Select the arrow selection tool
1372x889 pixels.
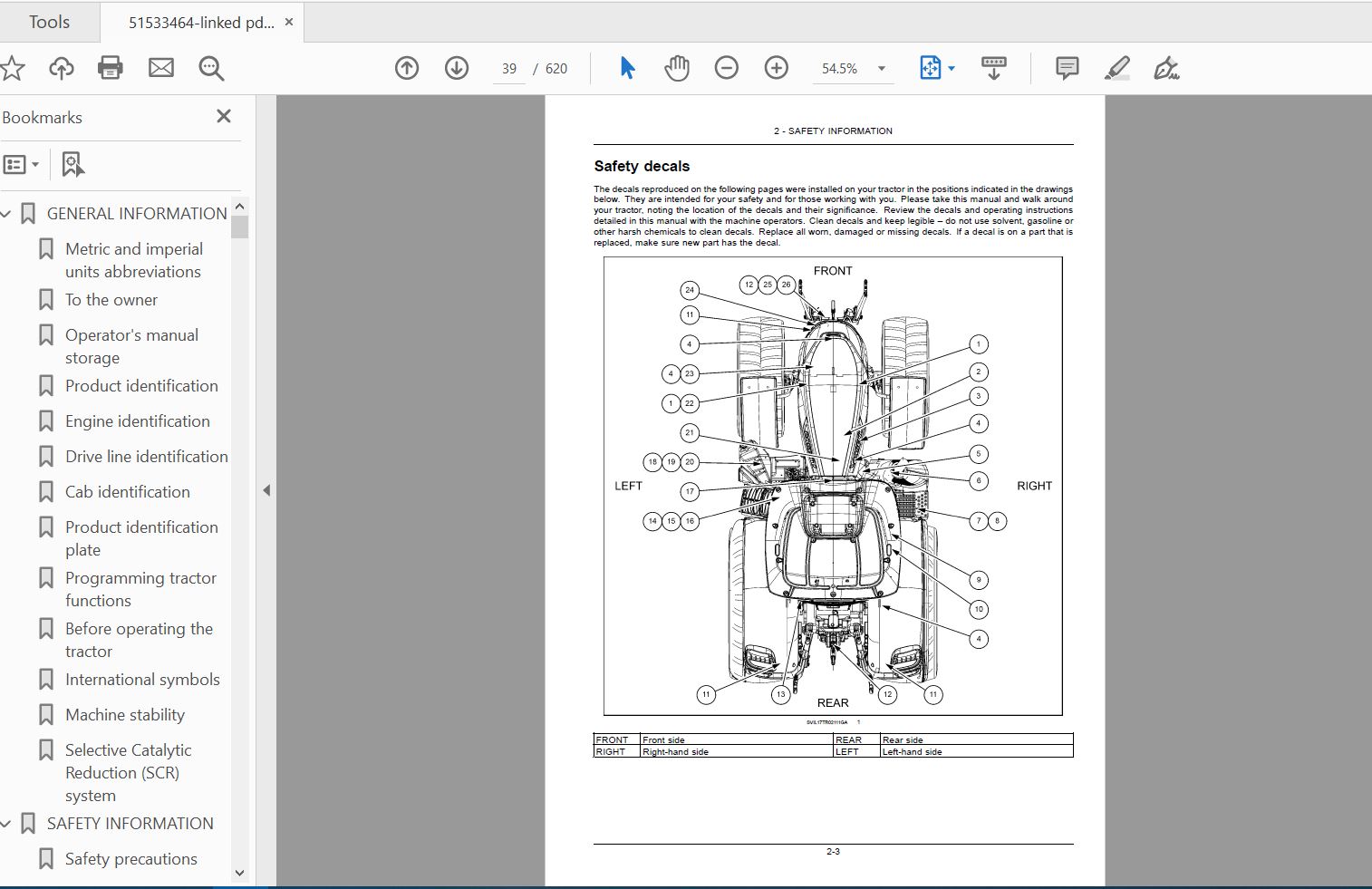[627, 68]
